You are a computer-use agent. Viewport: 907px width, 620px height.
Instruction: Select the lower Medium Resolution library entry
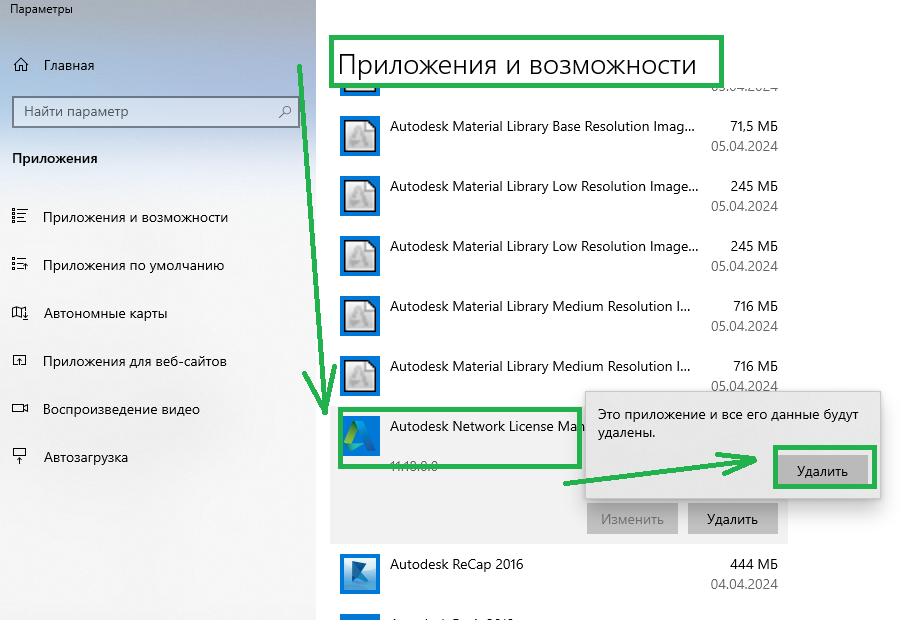(540, 367)
